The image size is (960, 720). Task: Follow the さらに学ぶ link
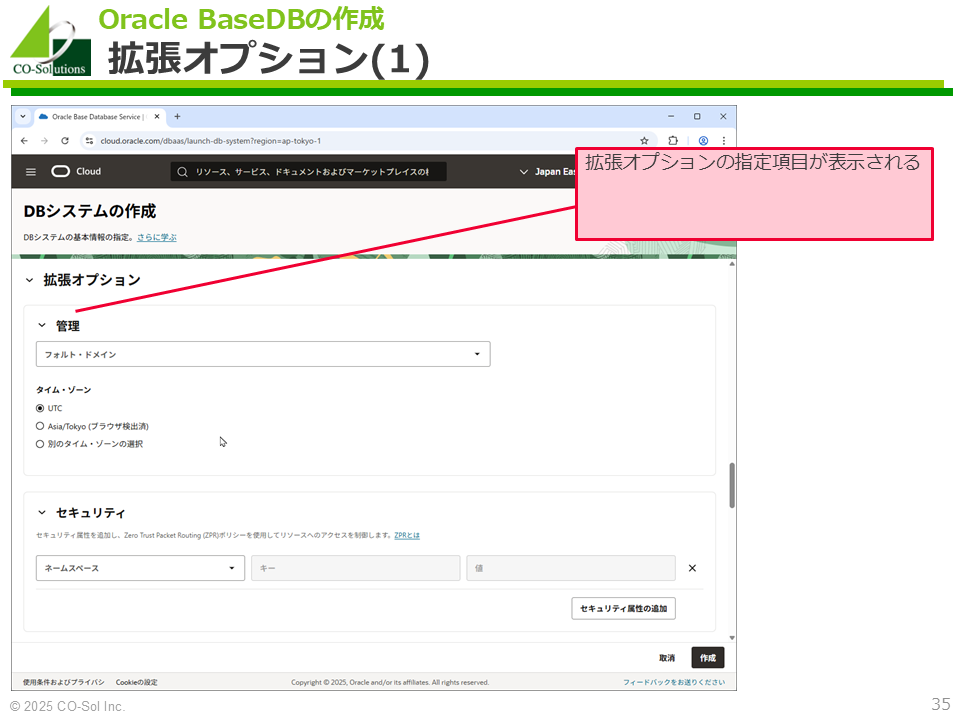pos(157,238)
